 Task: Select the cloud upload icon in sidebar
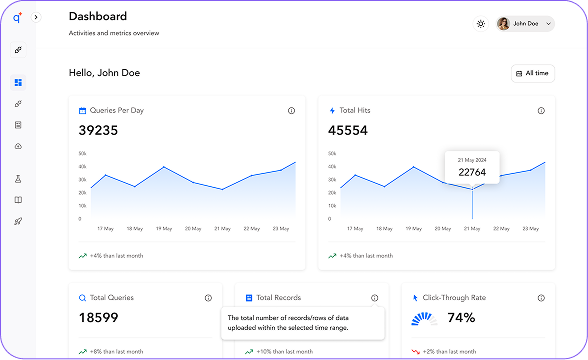point(18,146)
